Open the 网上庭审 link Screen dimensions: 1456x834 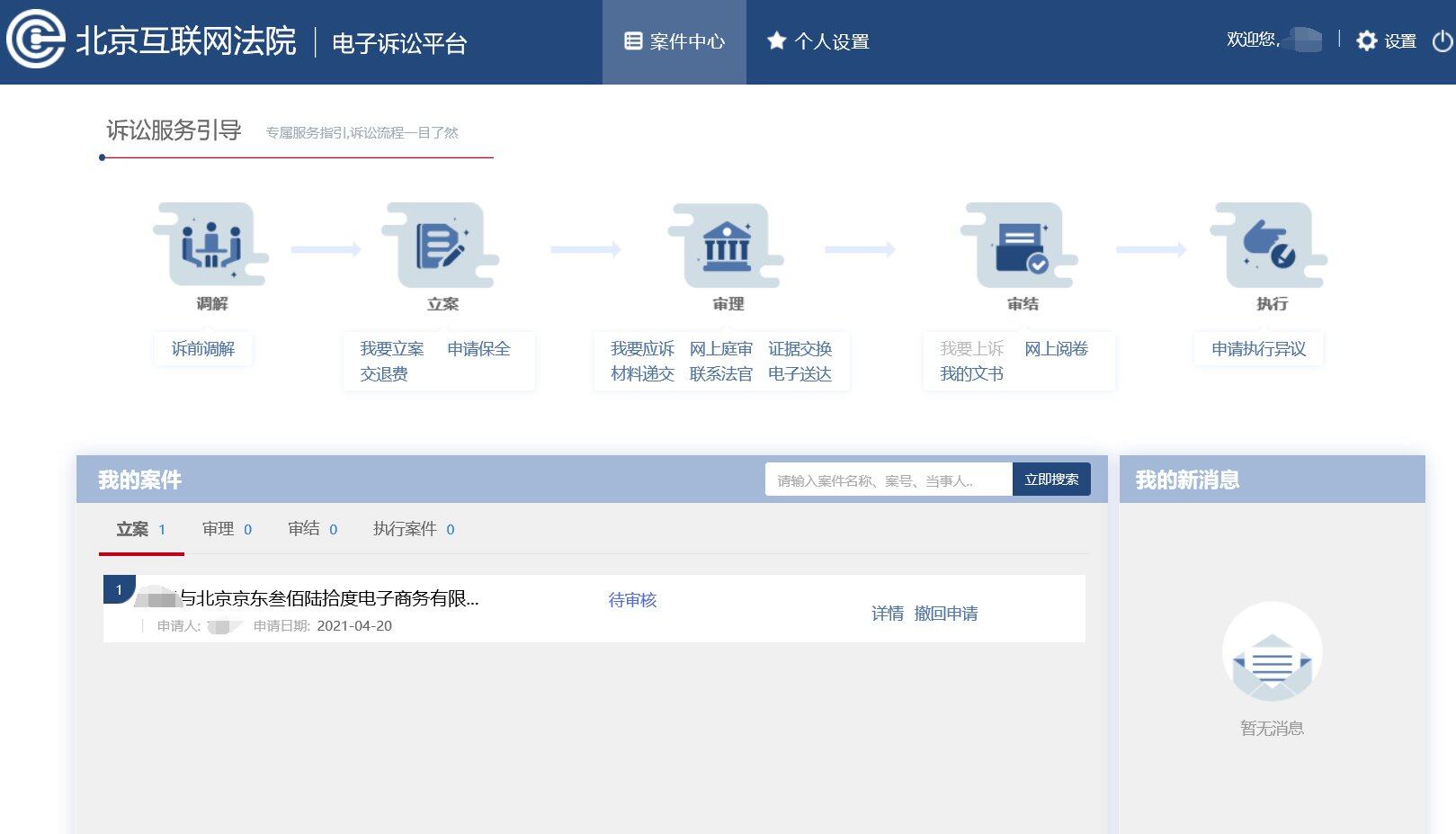coord(720,349)
